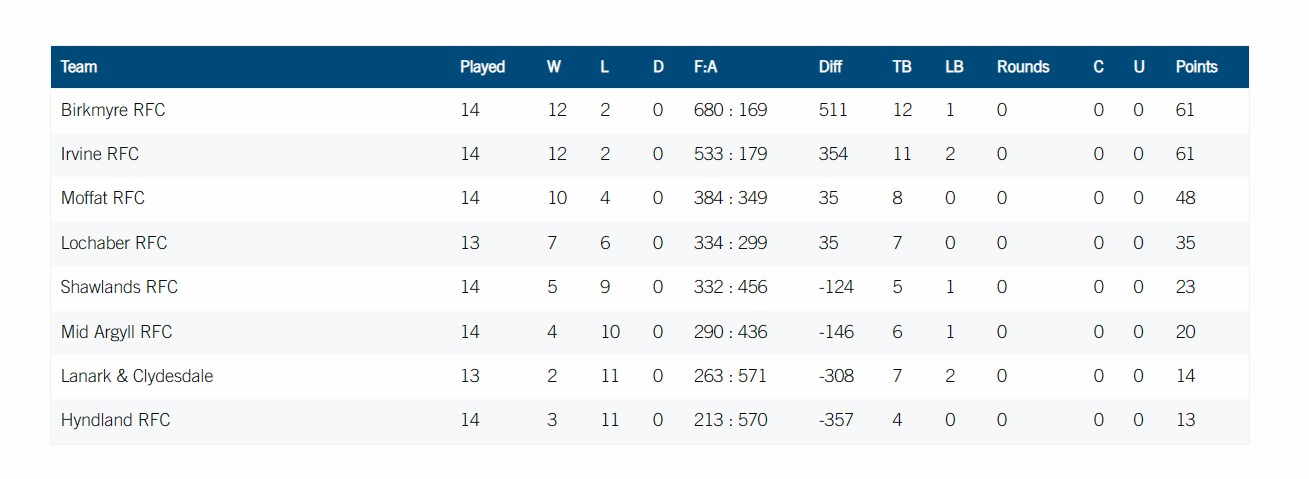This screenshot has width=1309, height=479.
Task: Click the Team column header
Action: [x=79, y=67]
